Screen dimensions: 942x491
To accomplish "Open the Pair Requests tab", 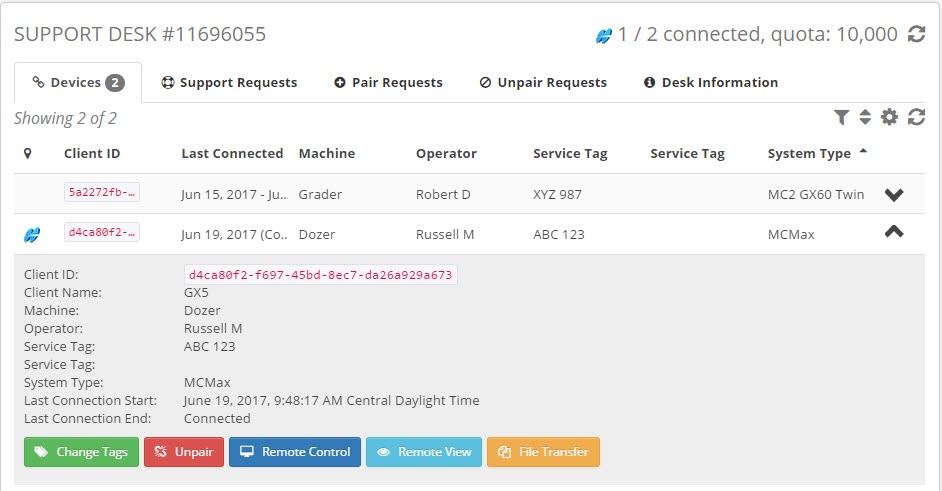I will (x=388, y=83).
